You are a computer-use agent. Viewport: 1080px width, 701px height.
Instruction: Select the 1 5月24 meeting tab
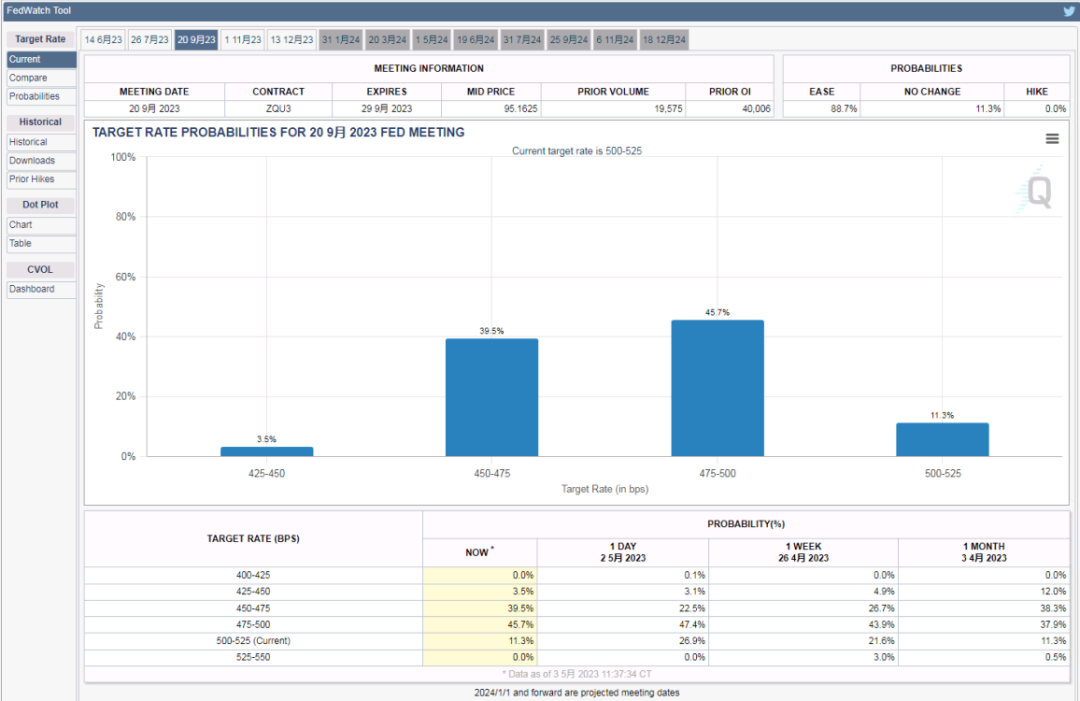[x=432, y=40]
